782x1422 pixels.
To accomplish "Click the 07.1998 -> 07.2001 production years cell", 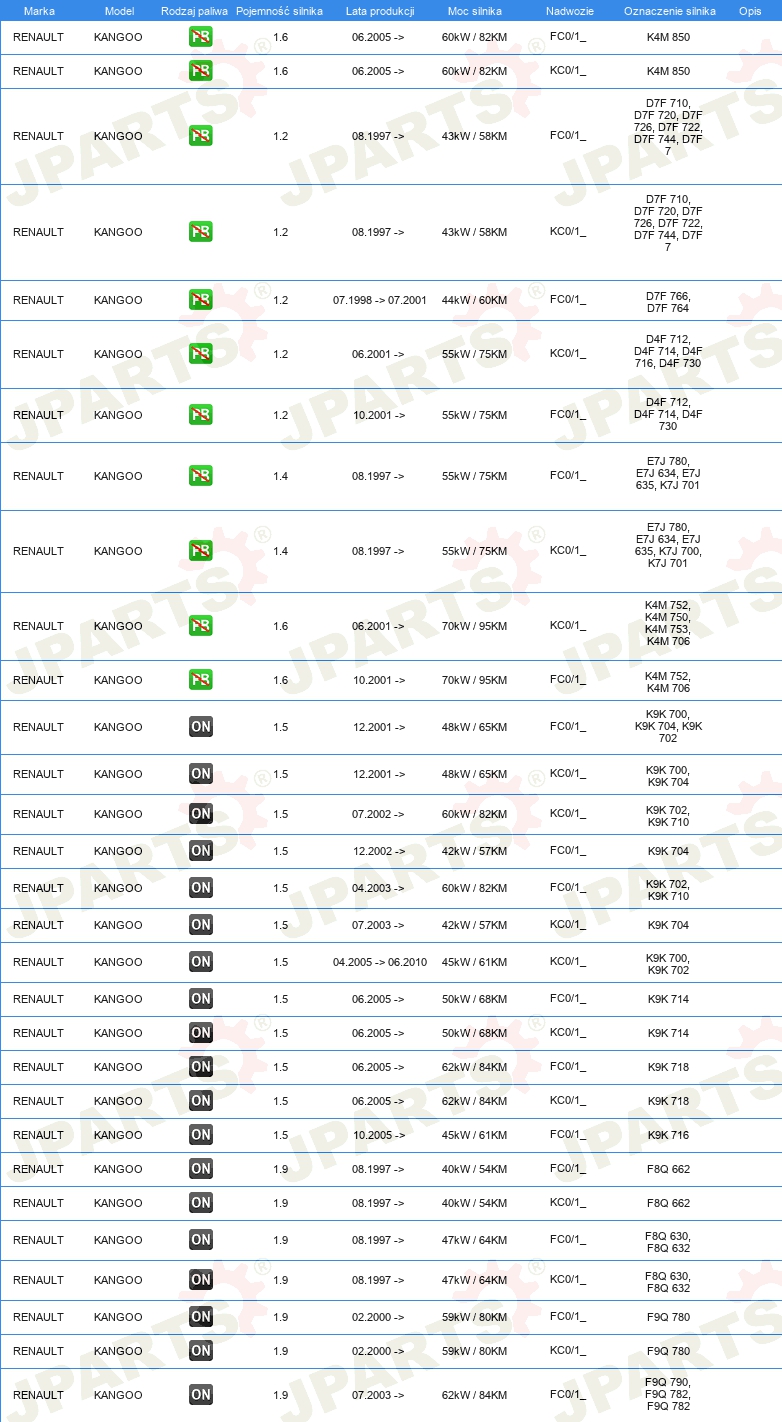I will 380,300.
